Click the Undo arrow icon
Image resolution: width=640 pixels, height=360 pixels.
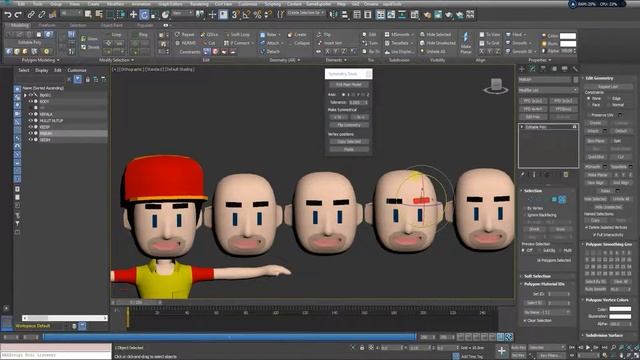(x=8, y=15)
